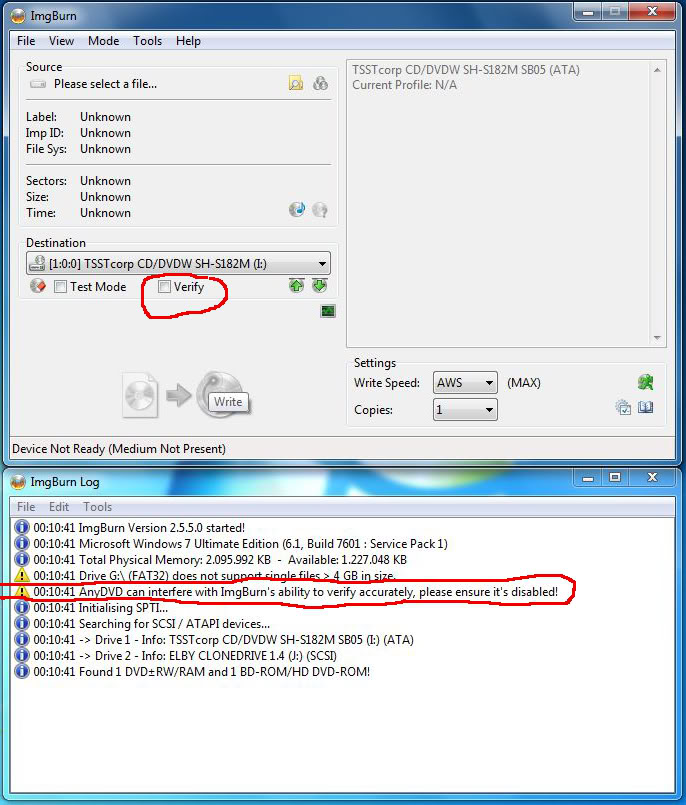Image resolution: width=686 pixels, height=805 pixels.
Task: Open the Write Speed AWS dropdown
Action: (x=465, y=382)
